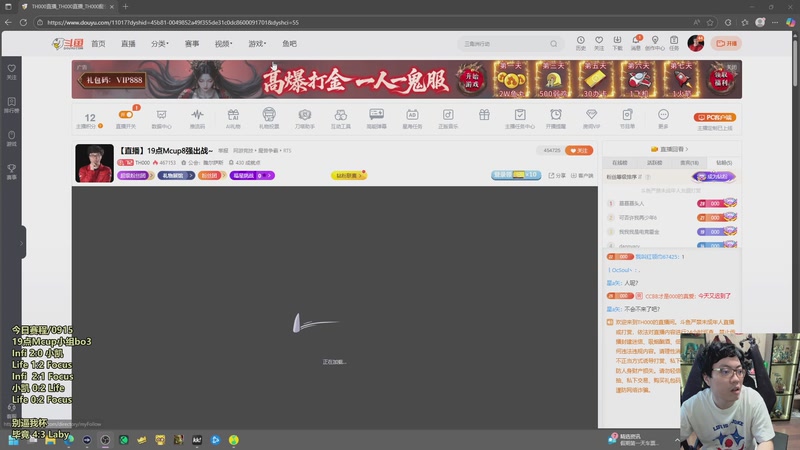
Task: Click the search input field
Action: point(505,44)
